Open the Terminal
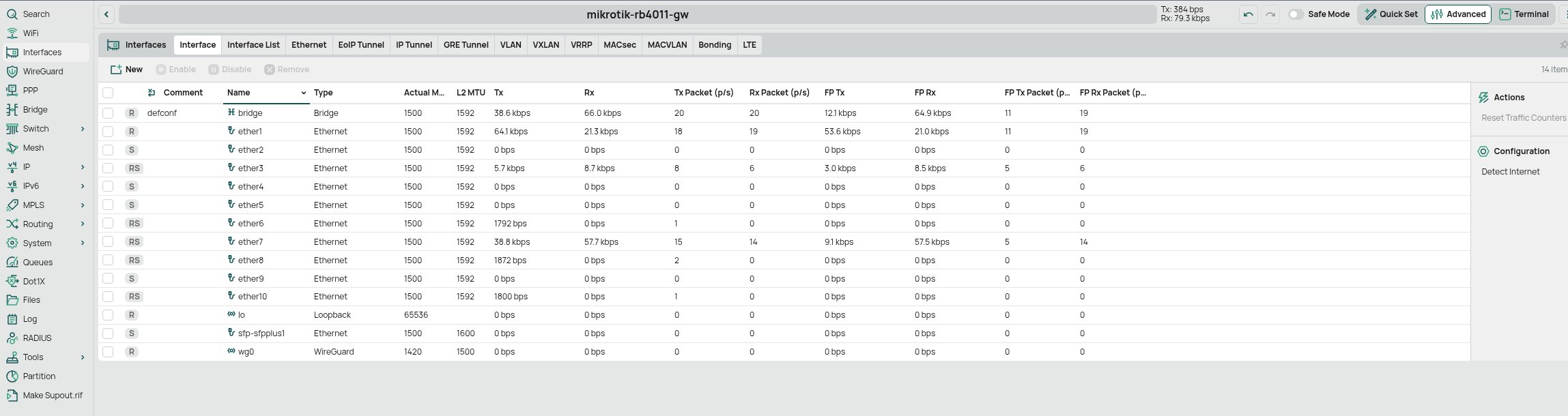This screenshot has height=416, width=1568. 1524,14
